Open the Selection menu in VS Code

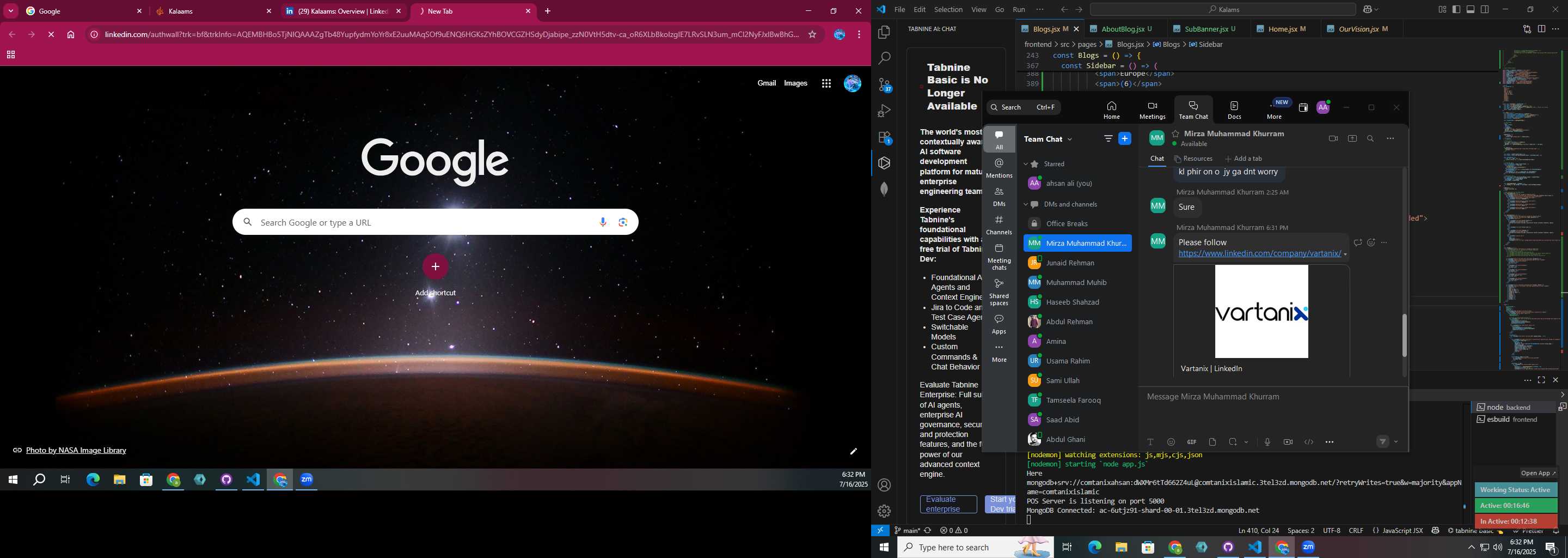[948, 10]
